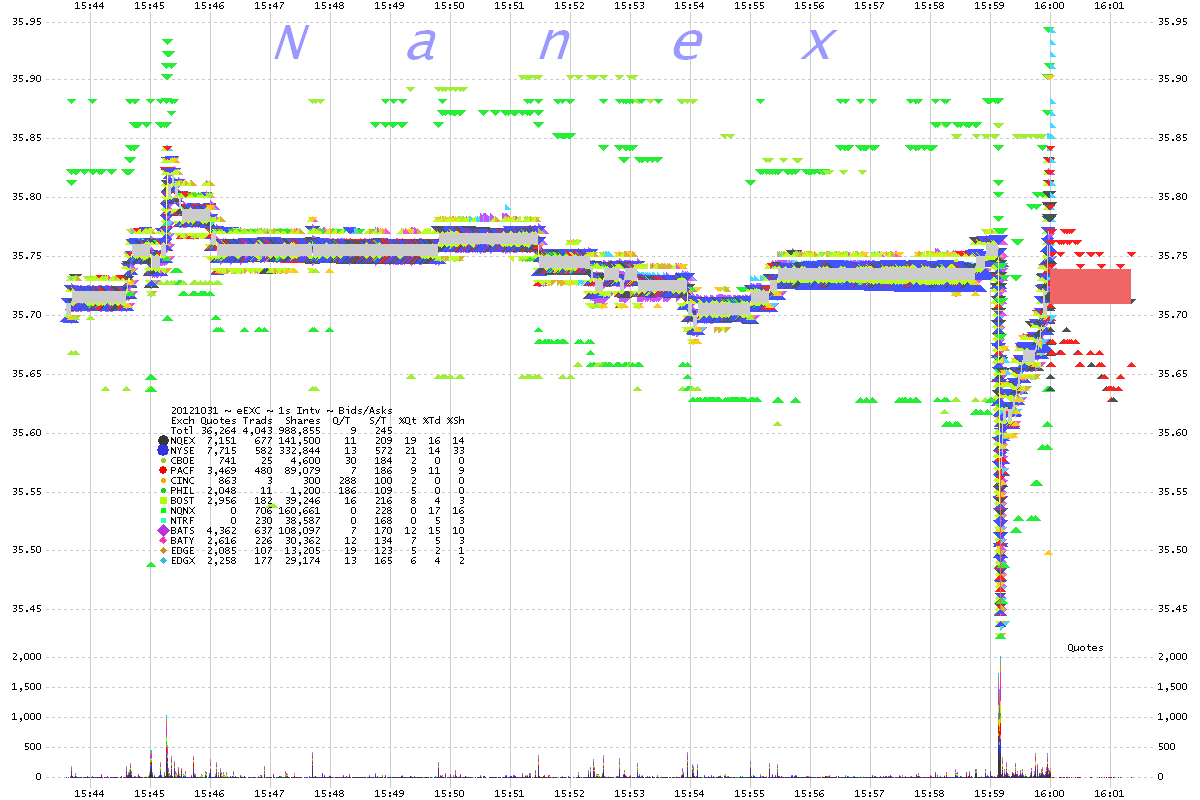Select BATY quotes value '2,616'
This screenshot has width=1200, height=800.
point(221,540)
